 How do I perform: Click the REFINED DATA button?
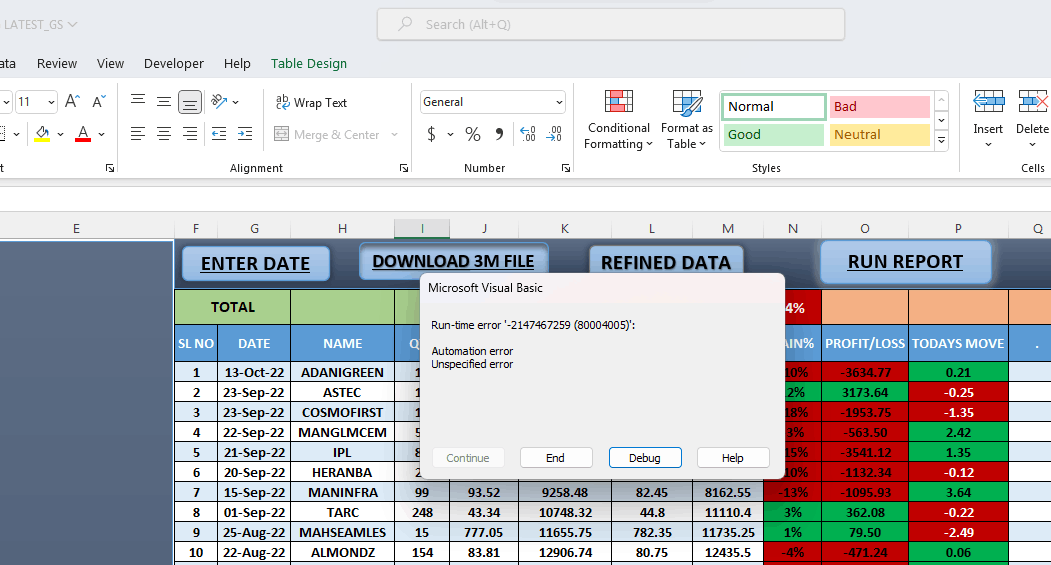click(x=666, y=259)
